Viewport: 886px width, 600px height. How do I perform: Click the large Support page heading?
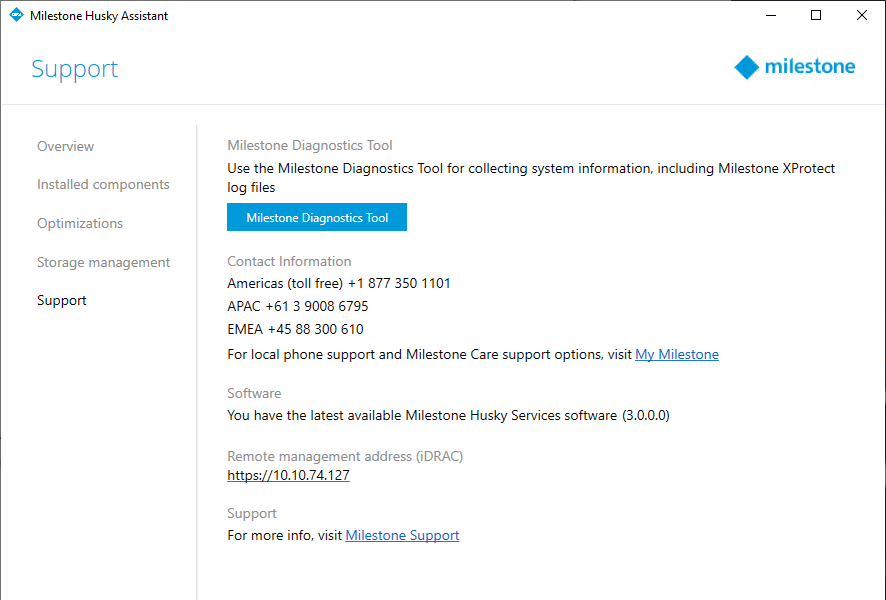pyautogui.click(x=74, y=69)
